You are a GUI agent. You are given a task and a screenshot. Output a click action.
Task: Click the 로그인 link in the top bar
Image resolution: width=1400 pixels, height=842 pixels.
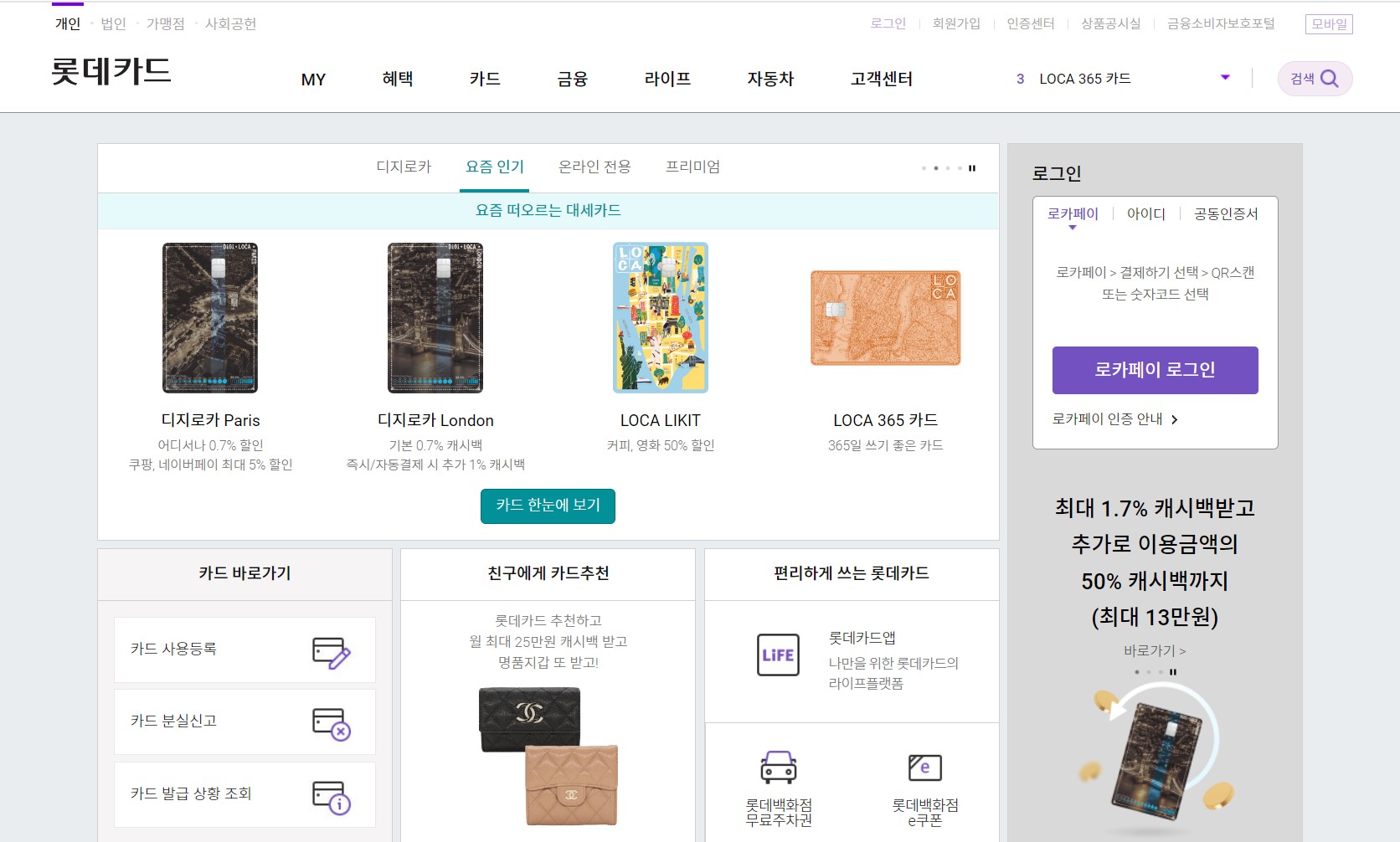click(x=888, y=23)
